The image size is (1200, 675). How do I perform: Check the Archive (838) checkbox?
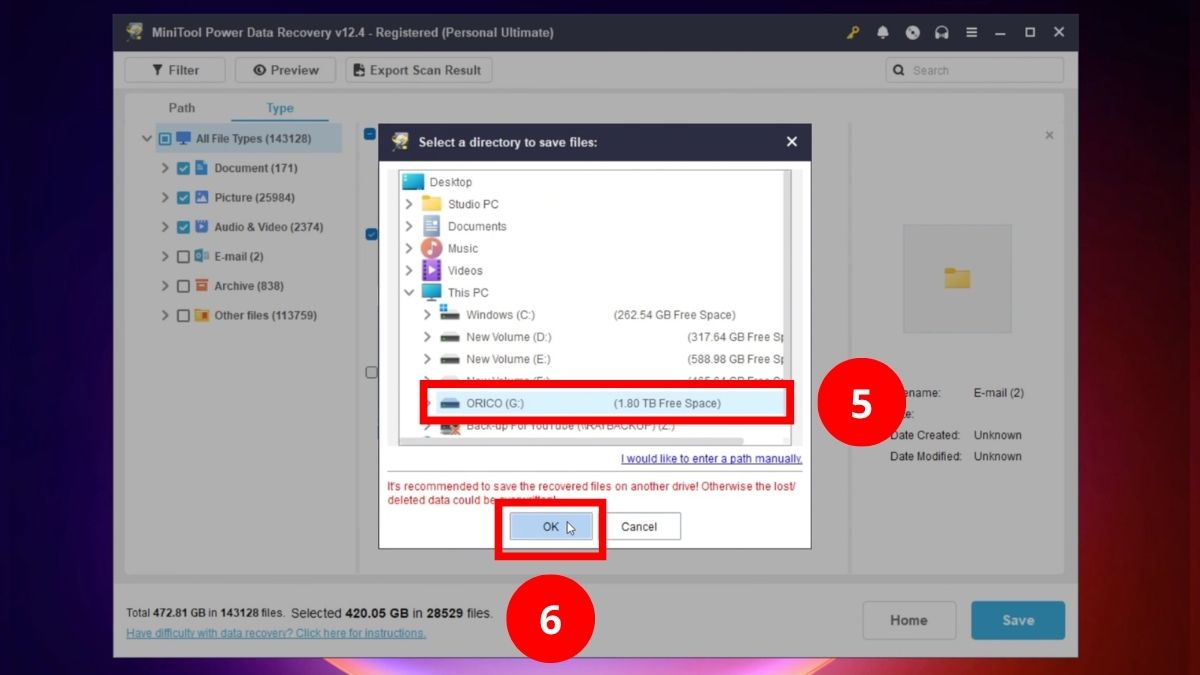[183, 286]
